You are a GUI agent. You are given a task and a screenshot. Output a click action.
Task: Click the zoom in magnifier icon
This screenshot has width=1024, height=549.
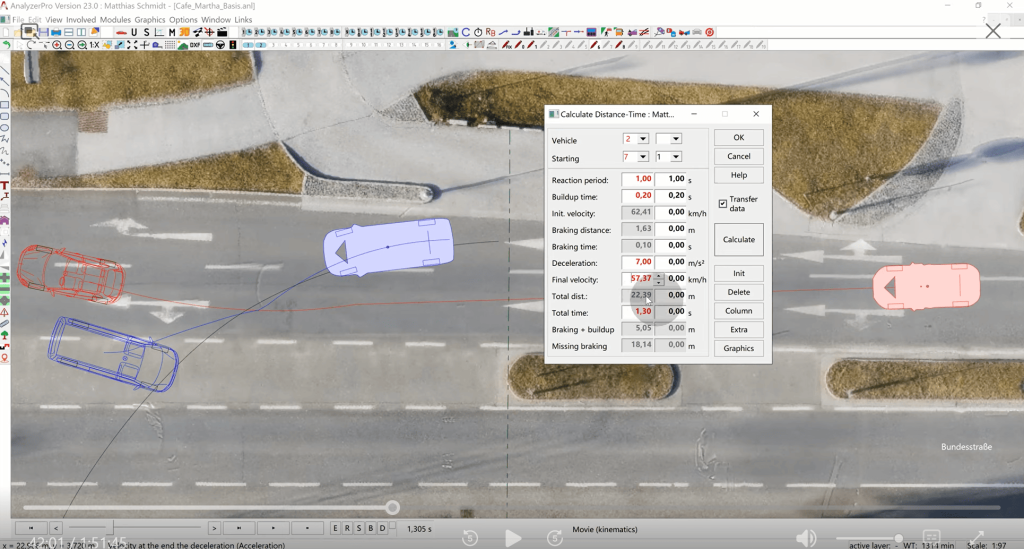click(x=57, y=45)
